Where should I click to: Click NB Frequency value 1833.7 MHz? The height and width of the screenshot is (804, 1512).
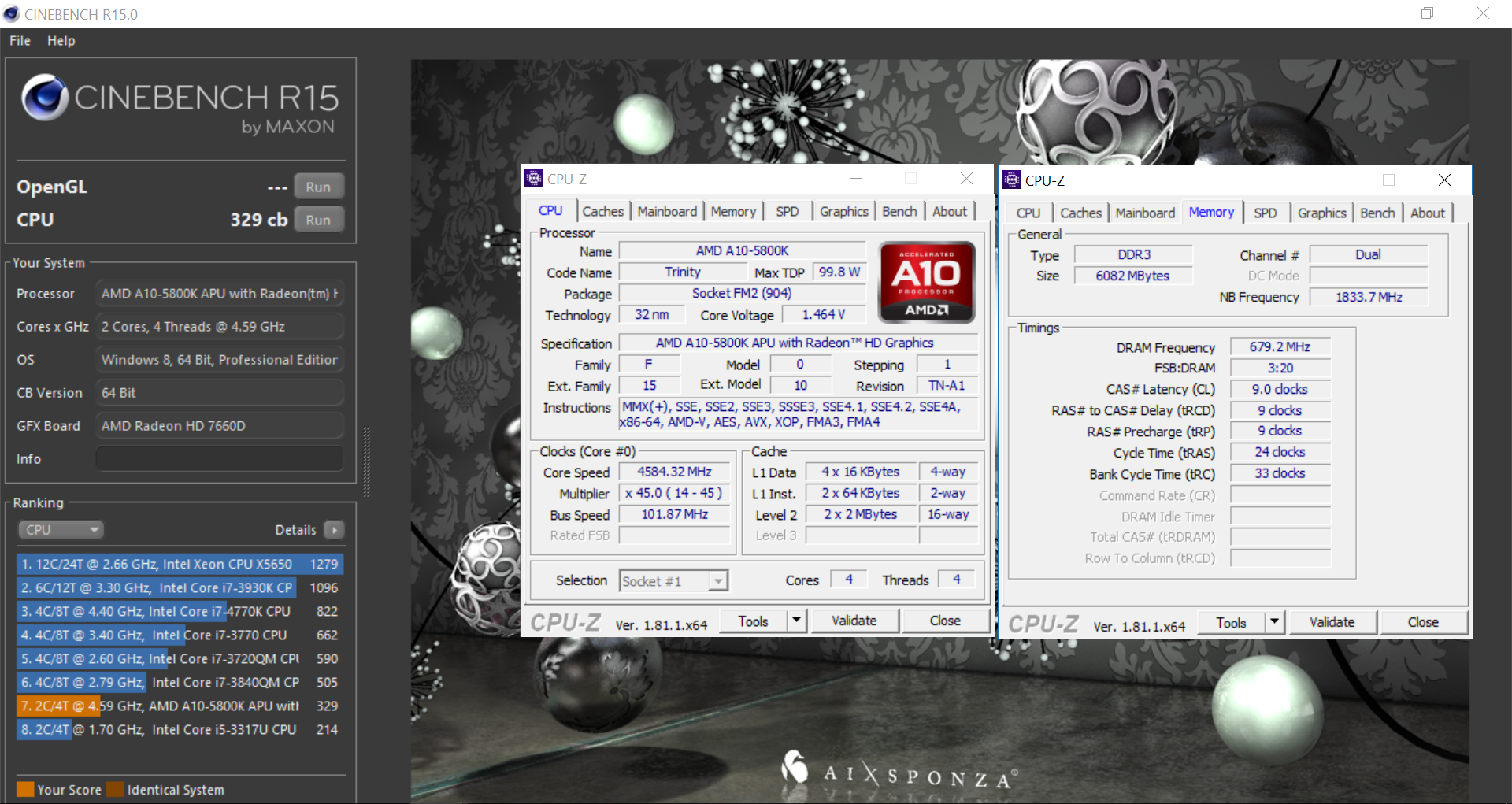tap(1369, 297)
